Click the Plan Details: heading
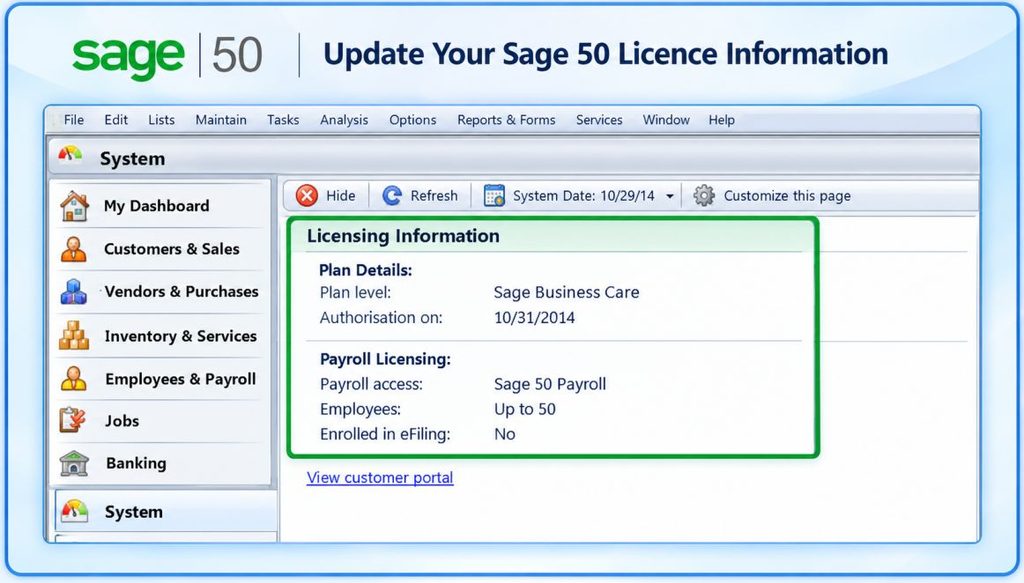This screenshot has width=1024, height=583. (x=366, y=270)
